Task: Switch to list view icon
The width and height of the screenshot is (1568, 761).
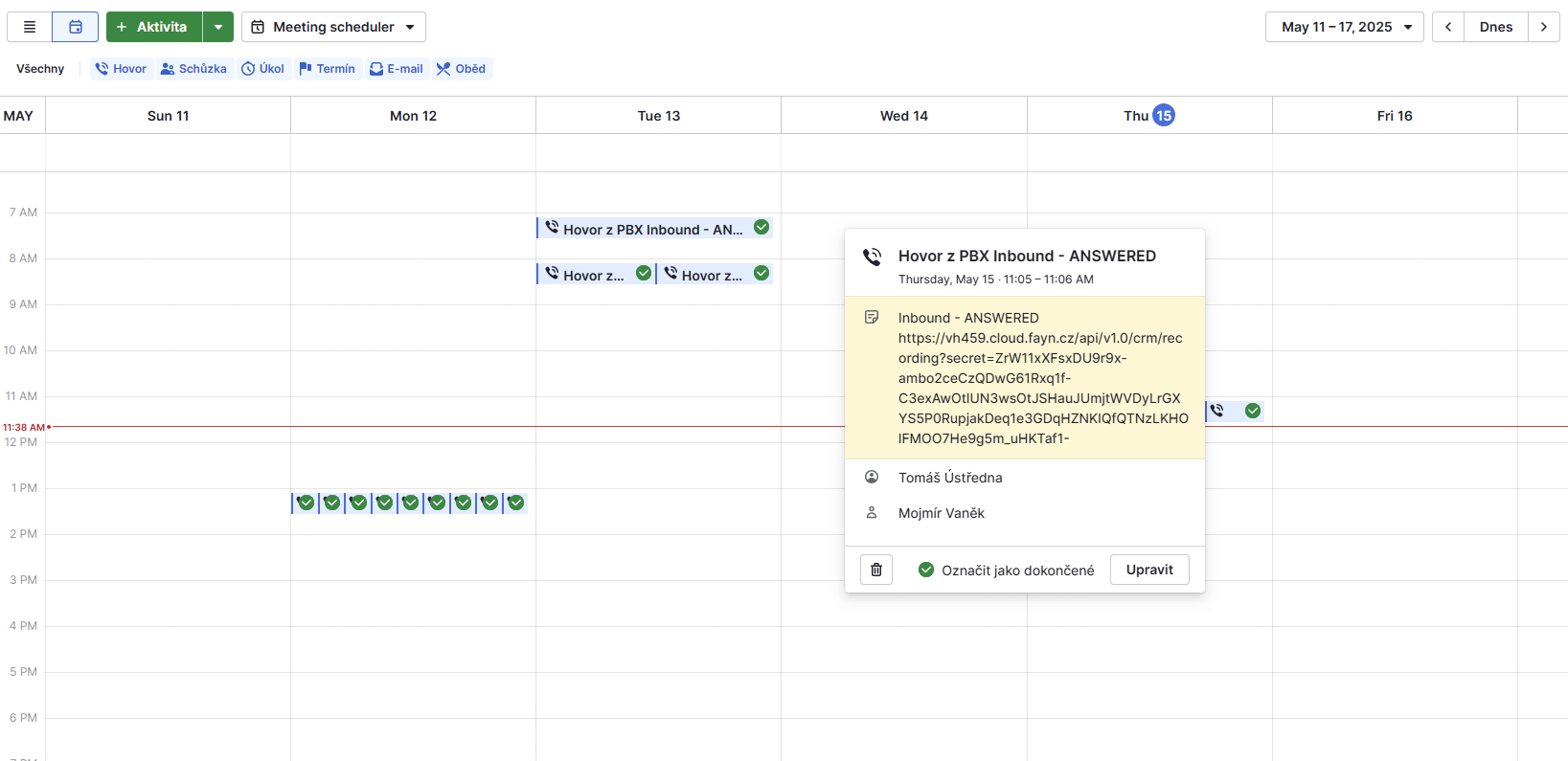Action: click(x=30, y=27)
